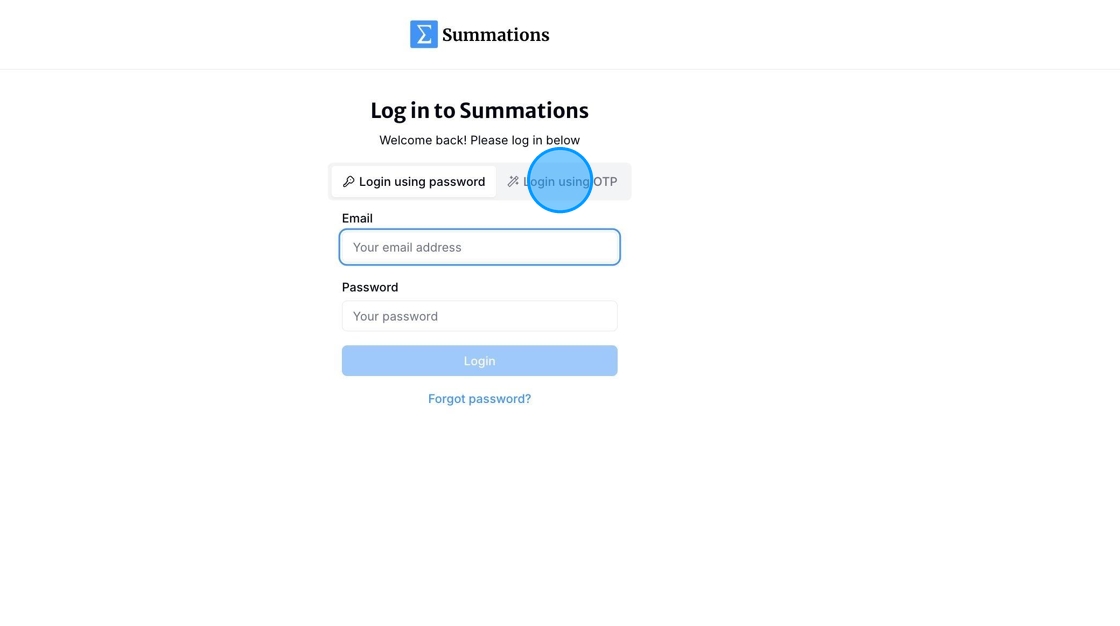Click the Log in to Summations heading
This screenshot has width=1120, height=626.
click(x=479, y=111)
